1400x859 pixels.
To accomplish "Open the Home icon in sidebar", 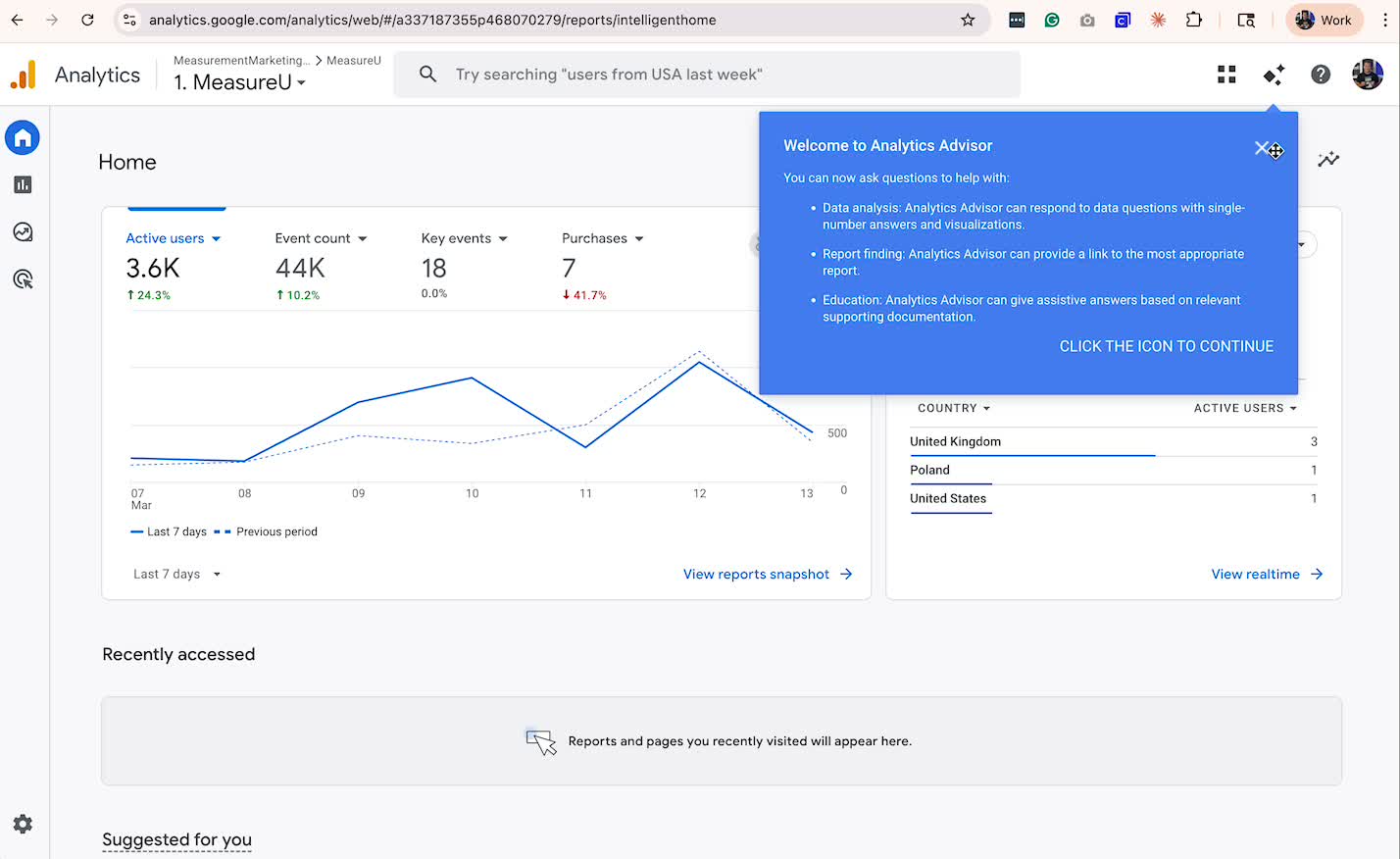I will click(22, 137).
